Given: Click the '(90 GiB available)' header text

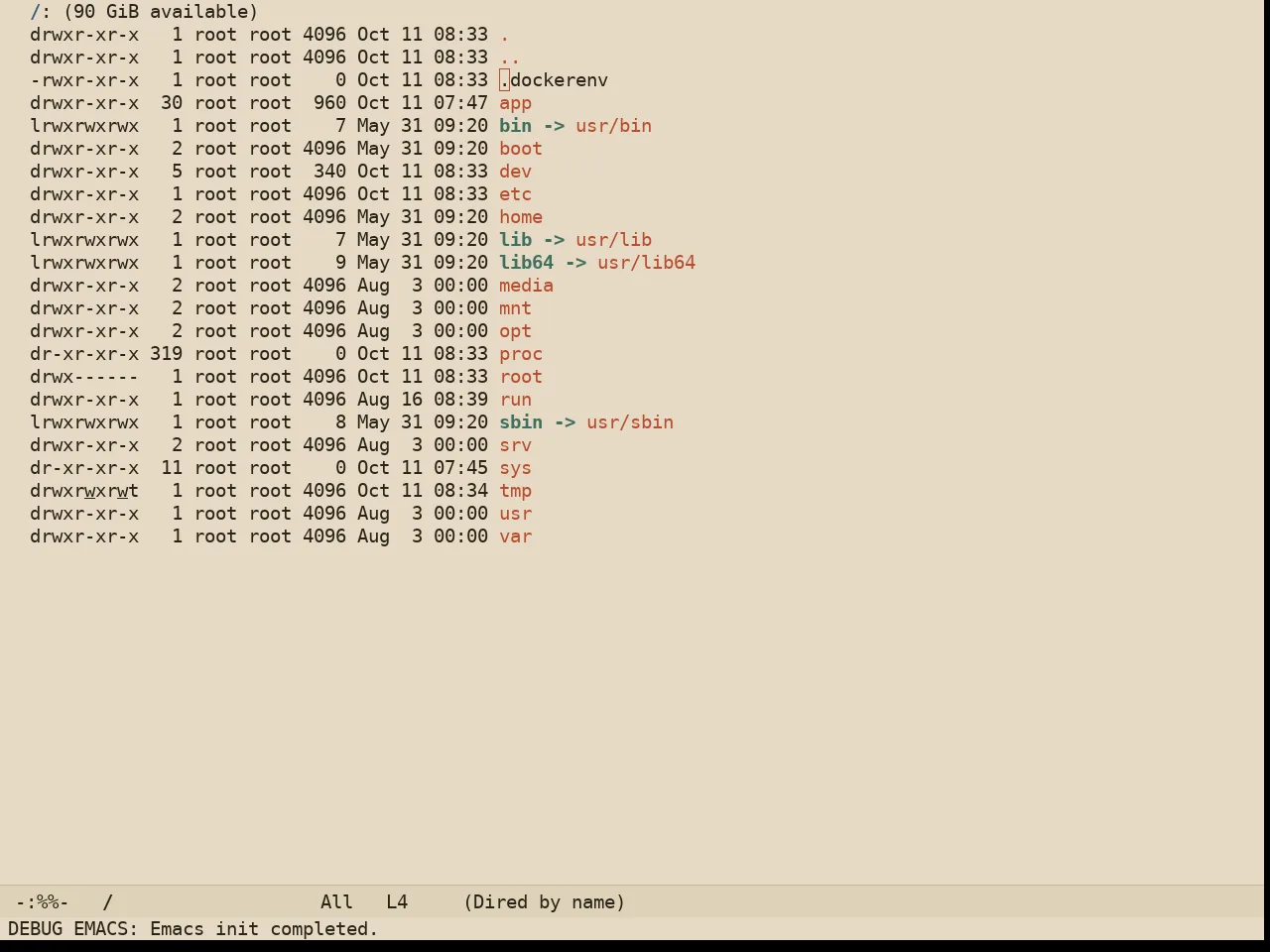Looking at the screenshot, I should 161,12.
